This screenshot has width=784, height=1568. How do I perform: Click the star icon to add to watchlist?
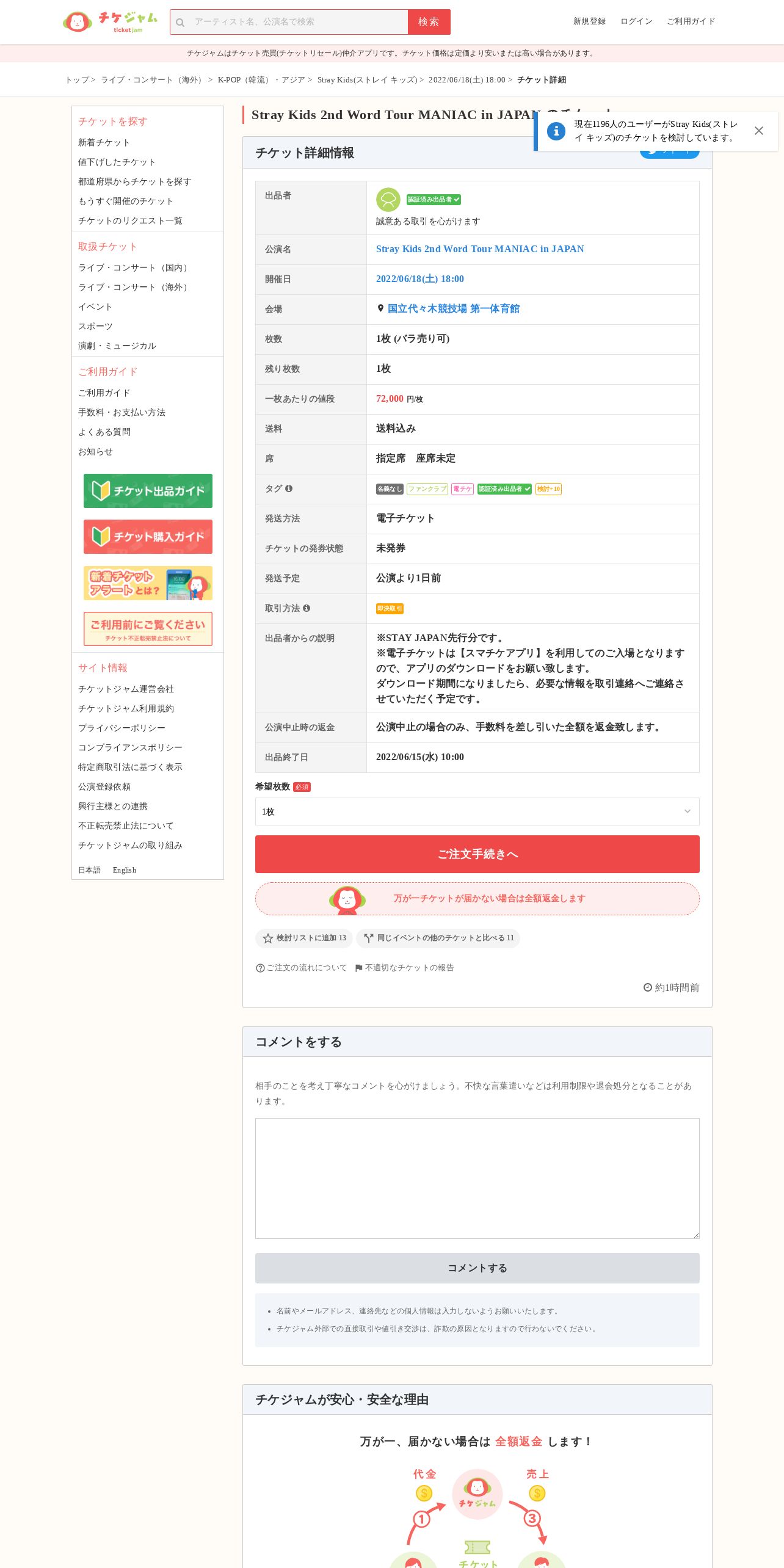point(267,938)
